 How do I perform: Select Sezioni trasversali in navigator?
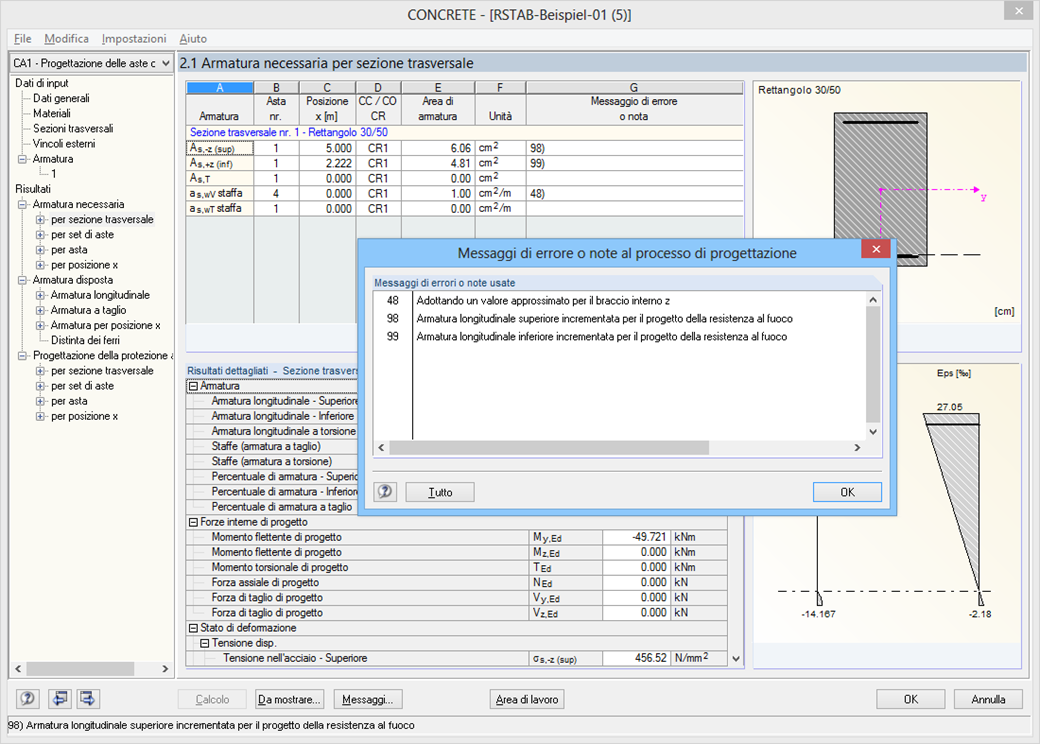pyautogui.click(x=73, y=129)
